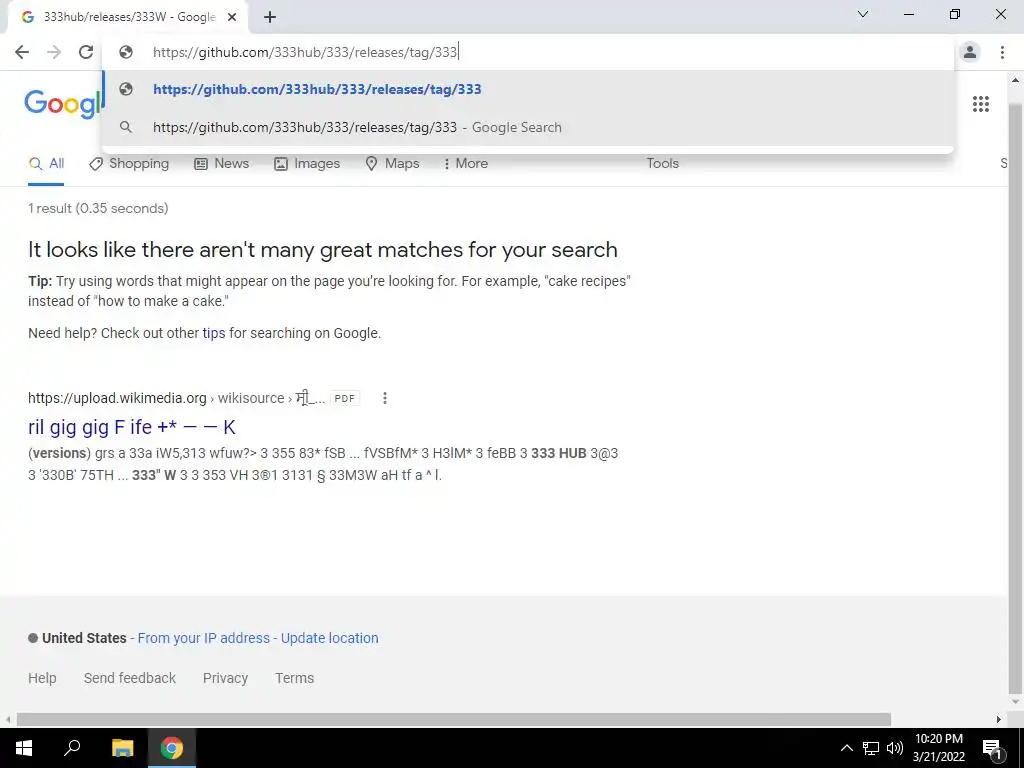Open the Windows Start menu
1024x768 pixels.
(x=24, y=748)
